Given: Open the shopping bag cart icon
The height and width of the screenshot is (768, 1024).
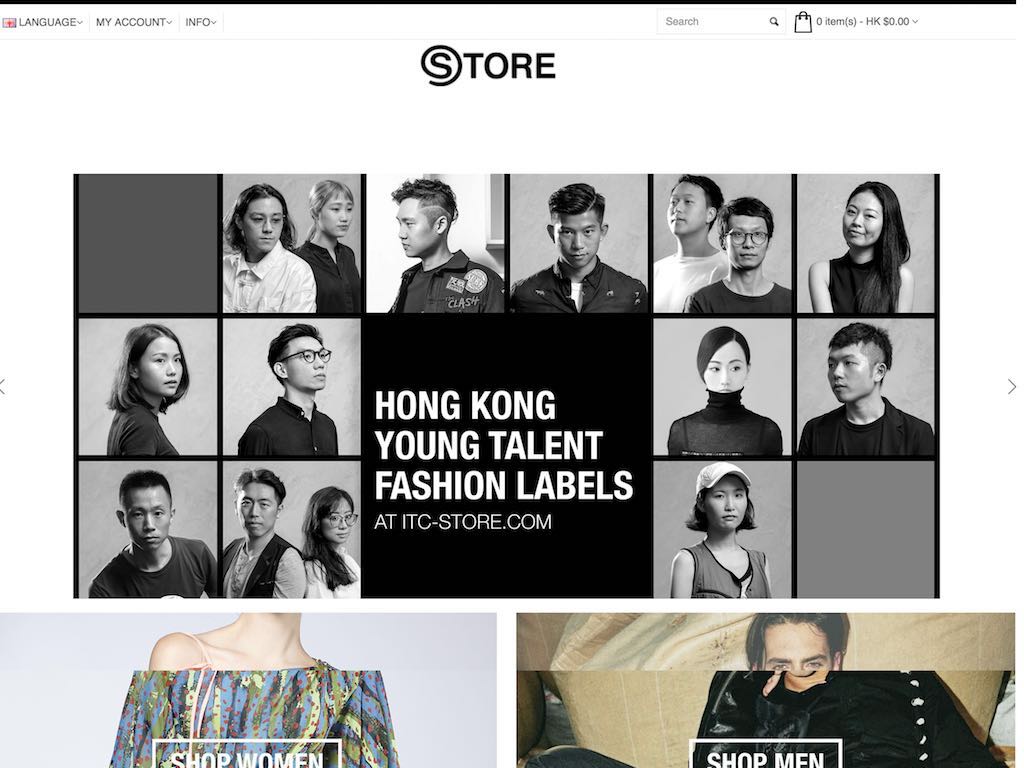Looking at the screenshot, I should tap(803, 22).
